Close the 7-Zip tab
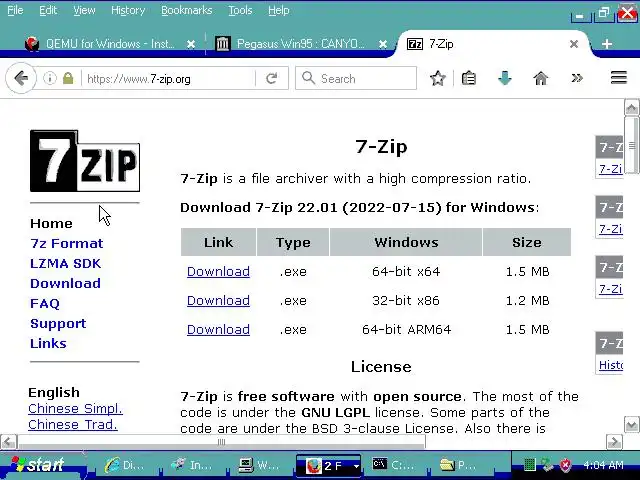This screenshot has height=480, width=640. [x=573, y=44]
